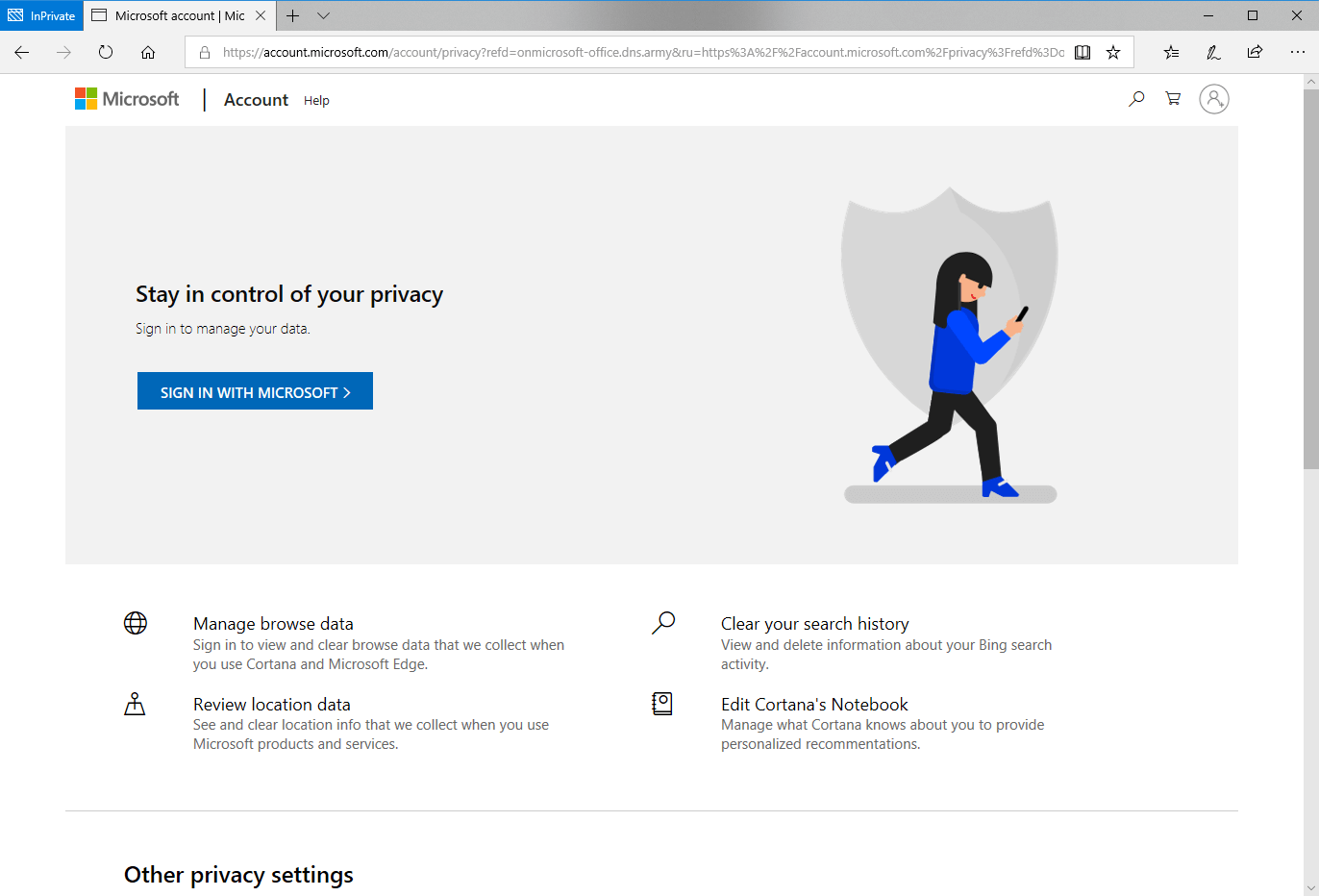1319x896 pixels.
Task: Open the shopping cart icon
Action: coord(1173,98)
